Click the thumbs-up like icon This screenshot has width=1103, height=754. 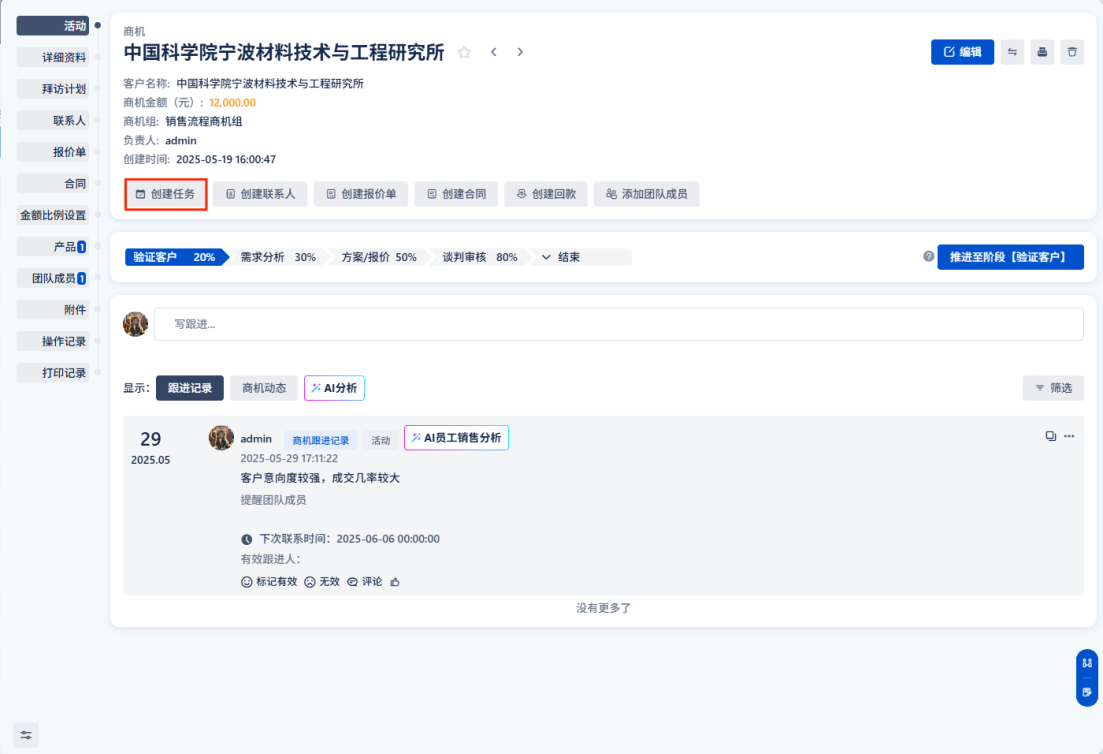pos(395,582)
